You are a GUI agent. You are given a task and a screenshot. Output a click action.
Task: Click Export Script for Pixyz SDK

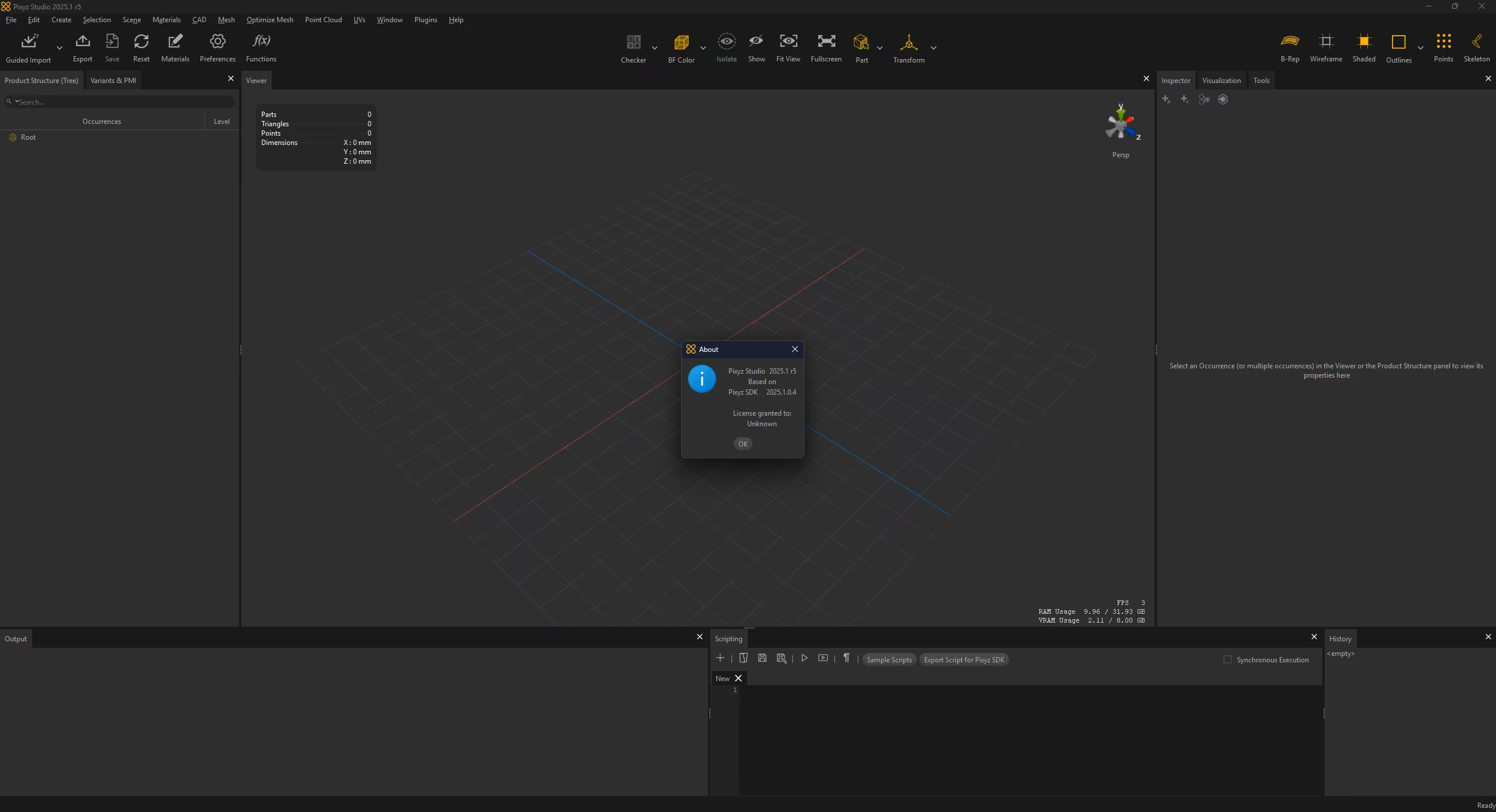pyautogui.click(x=963, y=659)
